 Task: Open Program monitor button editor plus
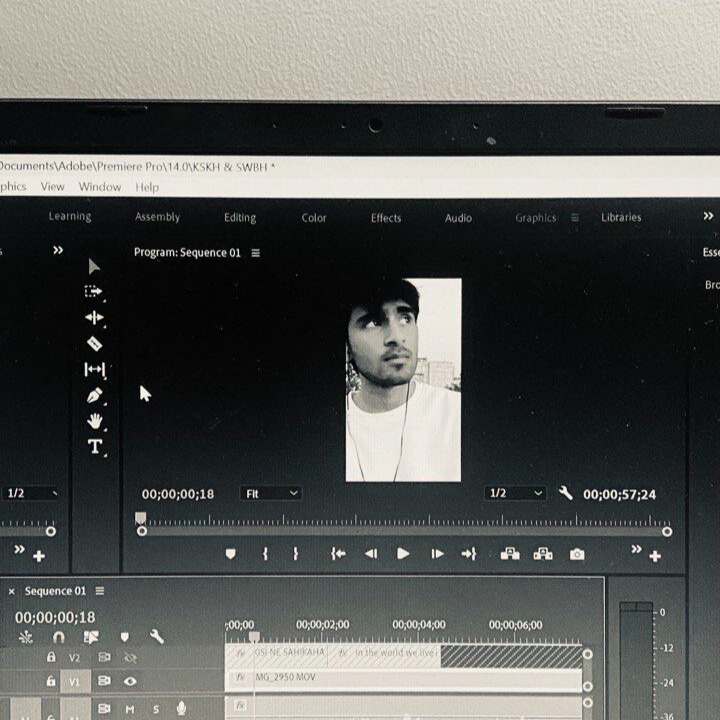[x=655, y=557]
